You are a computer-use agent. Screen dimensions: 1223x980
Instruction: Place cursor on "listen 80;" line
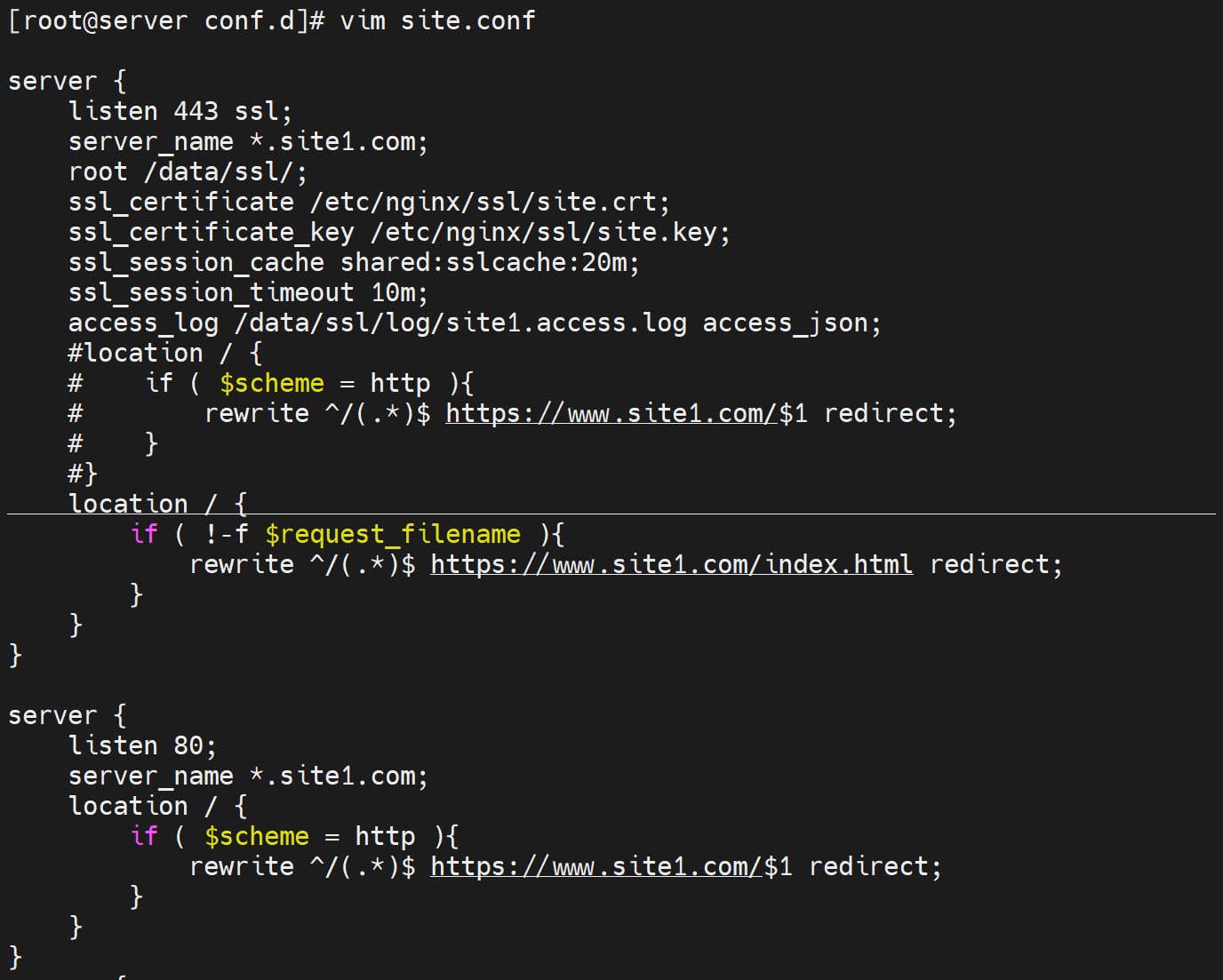pyautogui.click(x=142, y=746)
